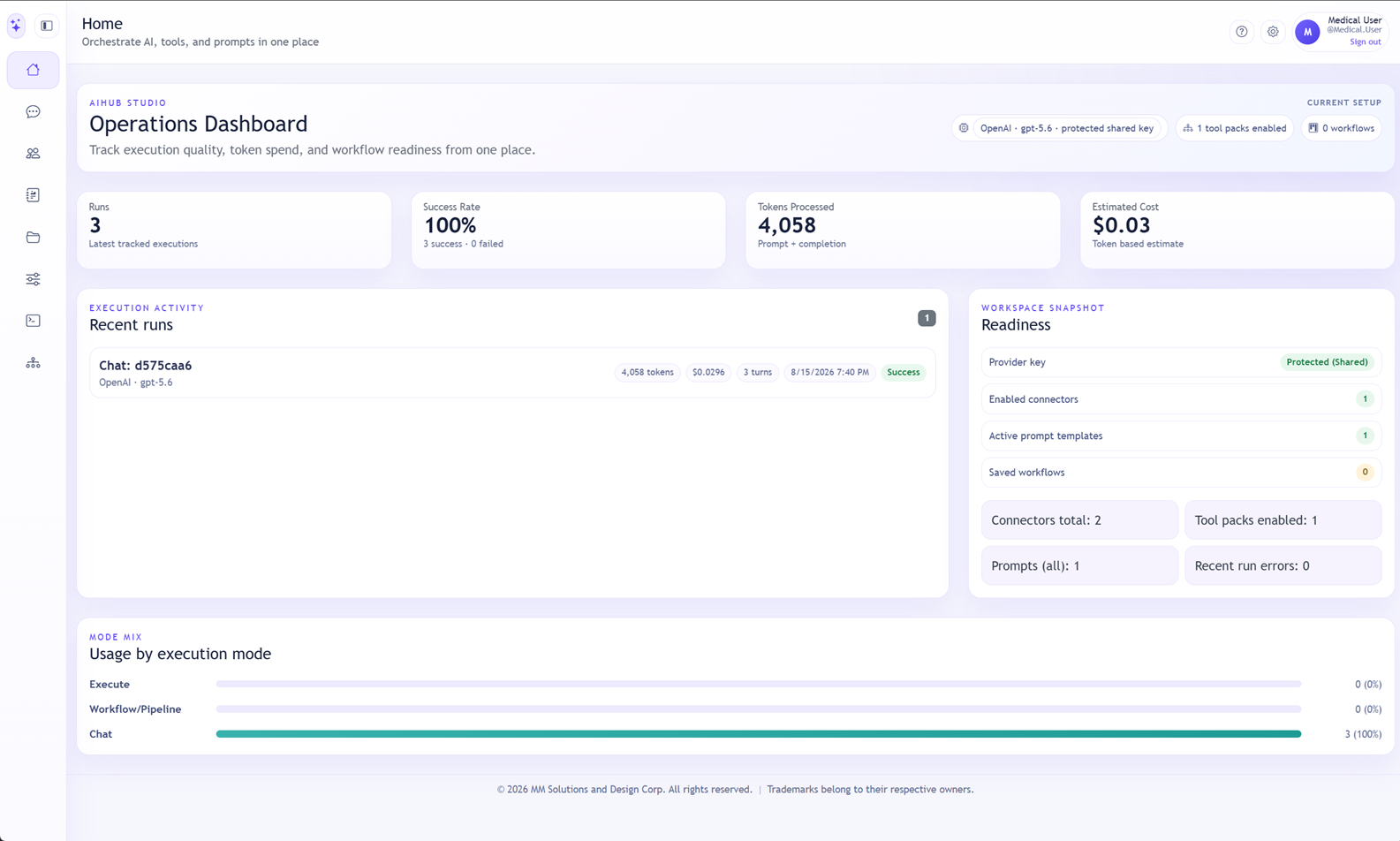The image size is (1400, 841).
Task: Select the Saved workflows row
Action: pos(1181,473)
